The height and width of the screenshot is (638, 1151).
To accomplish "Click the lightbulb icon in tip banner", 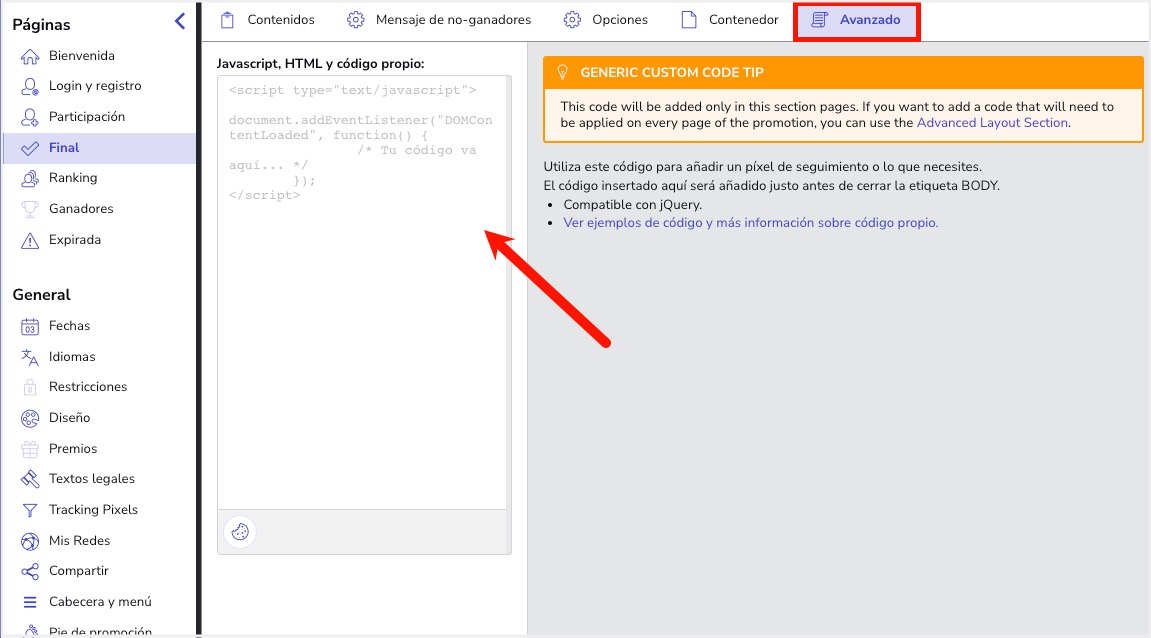I will pyautogui.click(x=562, y=72).
